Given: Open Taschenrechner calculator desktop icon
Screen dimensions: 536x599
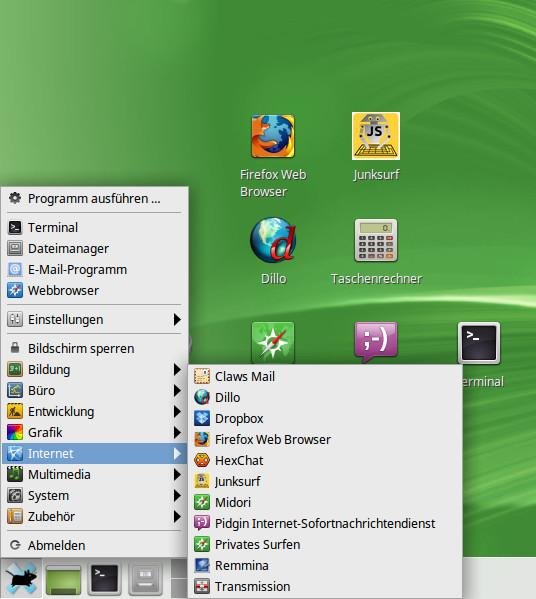Looking at the screenshot, I should click(x=376, y=240).
